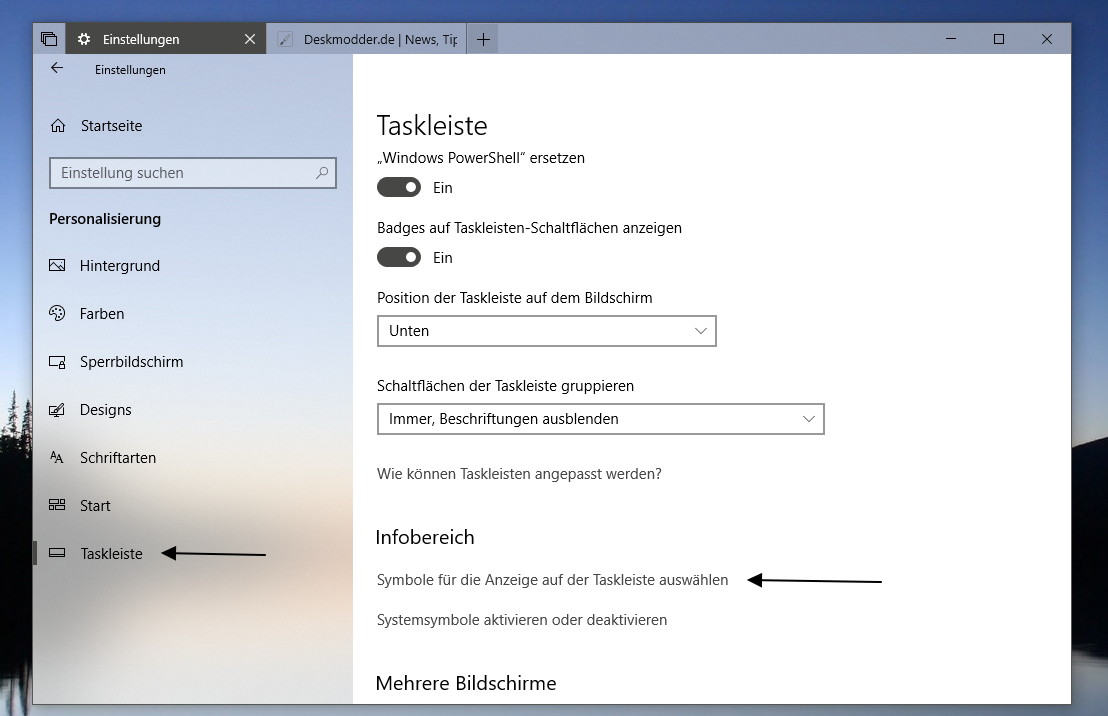
Task: Add a new tab with plus button
Action: 483,39
